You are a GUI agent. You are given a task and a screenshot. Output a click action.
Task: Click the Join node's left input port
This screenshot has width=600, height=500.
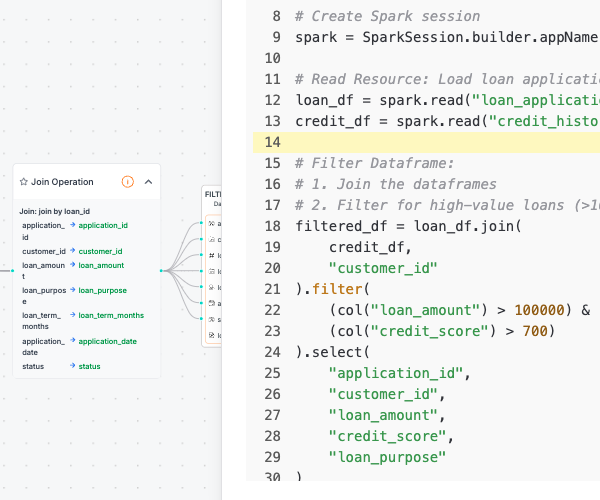click(13, 270)
